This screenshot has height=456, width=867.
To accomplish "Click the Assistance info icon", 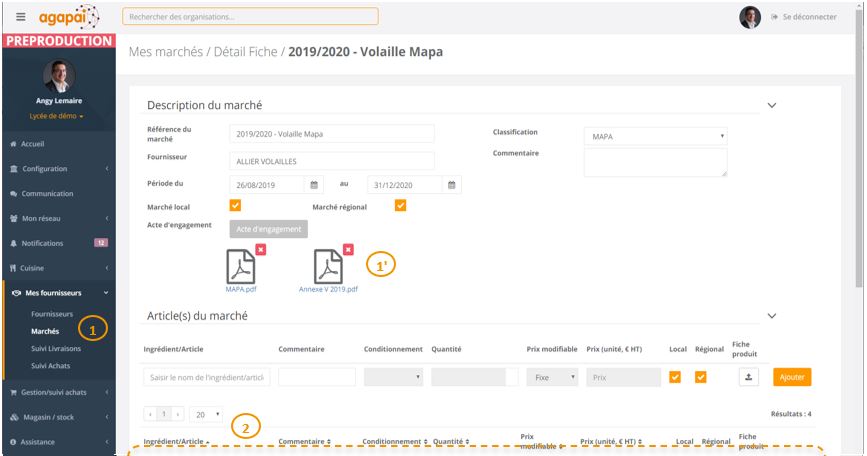I will [x=13, y=442].
